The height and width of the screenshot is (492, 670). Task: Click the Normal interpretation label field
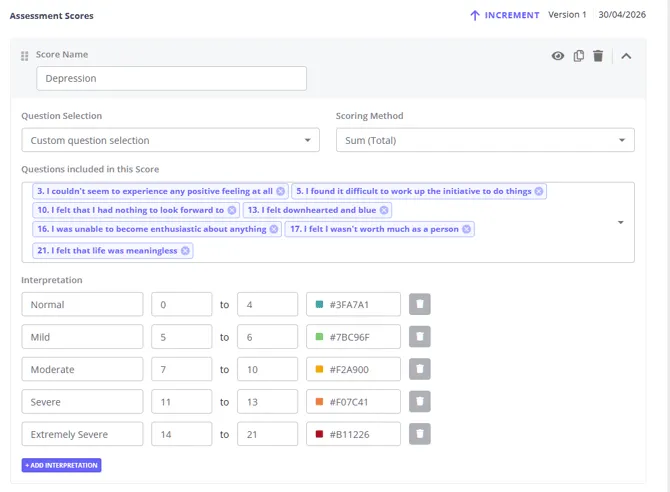tap(82, 304)
